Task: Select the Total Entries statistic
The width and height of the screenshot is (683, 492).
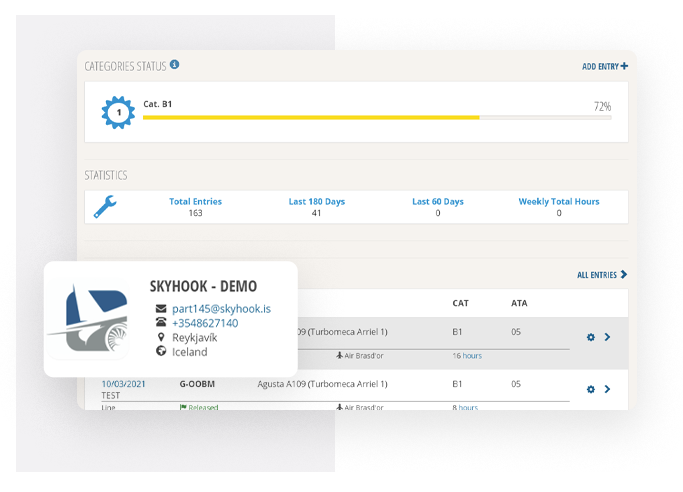Action: [x=195, y=201]
